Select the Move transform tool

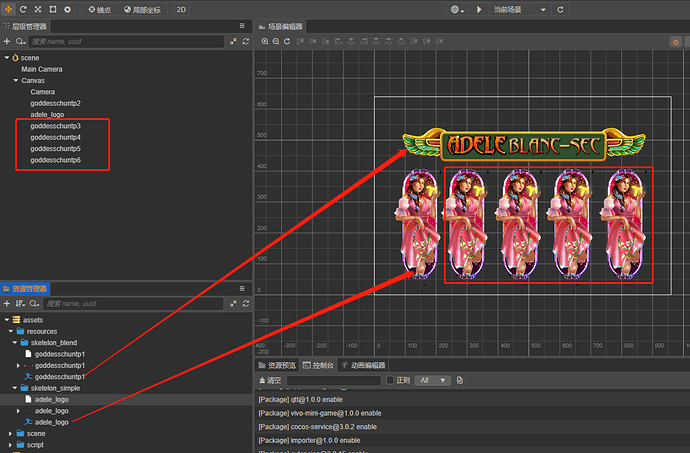tap(8, 9)
